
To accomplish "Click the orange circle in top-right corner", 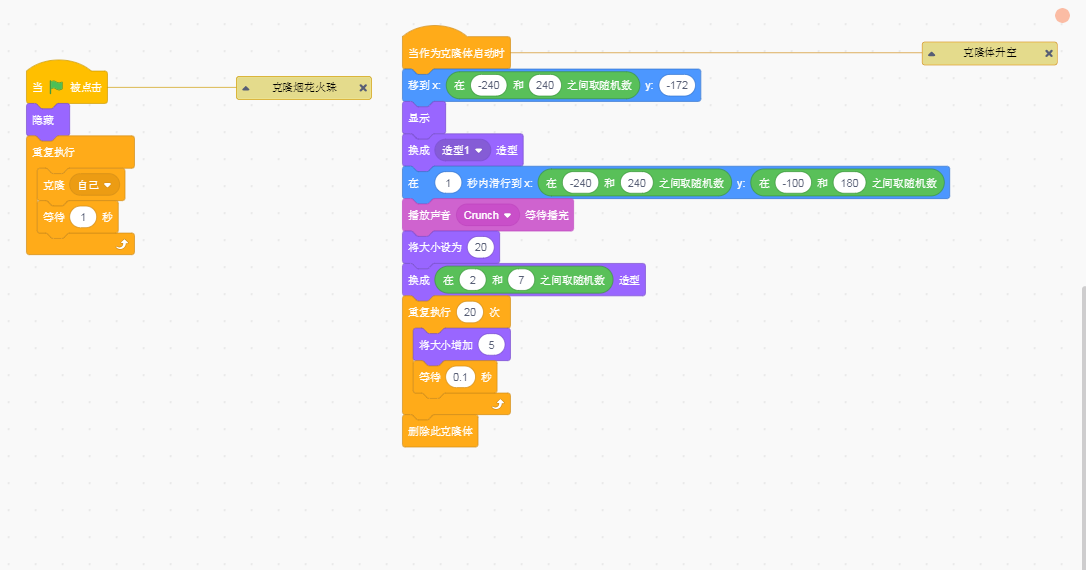I will click(x=1062, y=15).
